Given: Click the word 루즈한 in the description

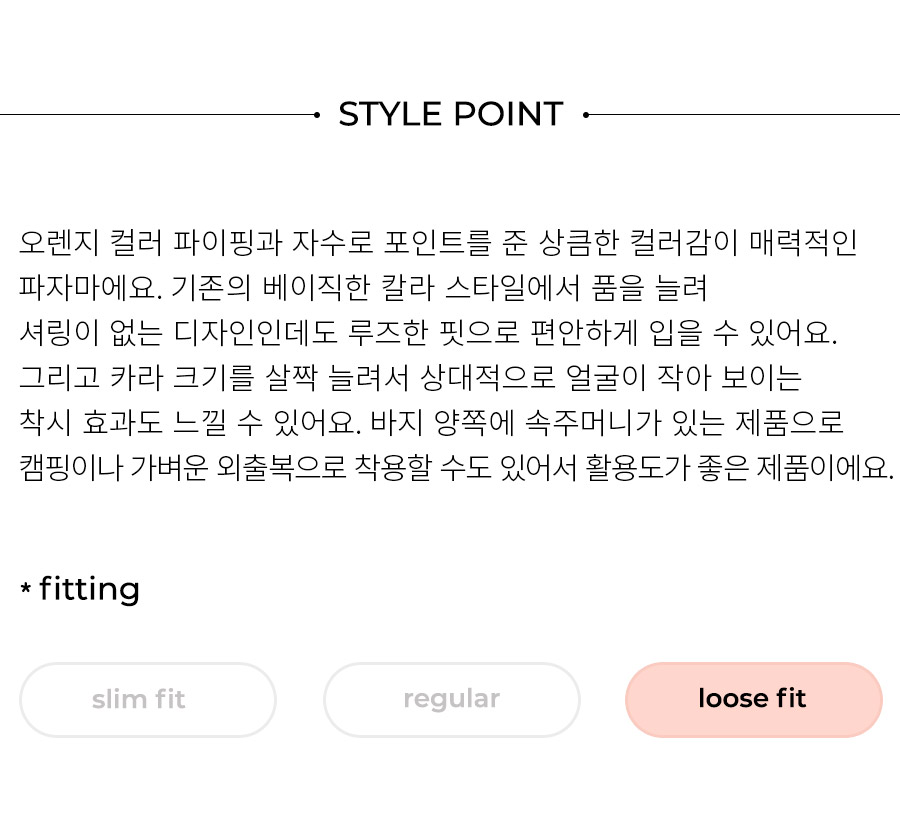Looking at the screenshot, I should click(388, 332).
